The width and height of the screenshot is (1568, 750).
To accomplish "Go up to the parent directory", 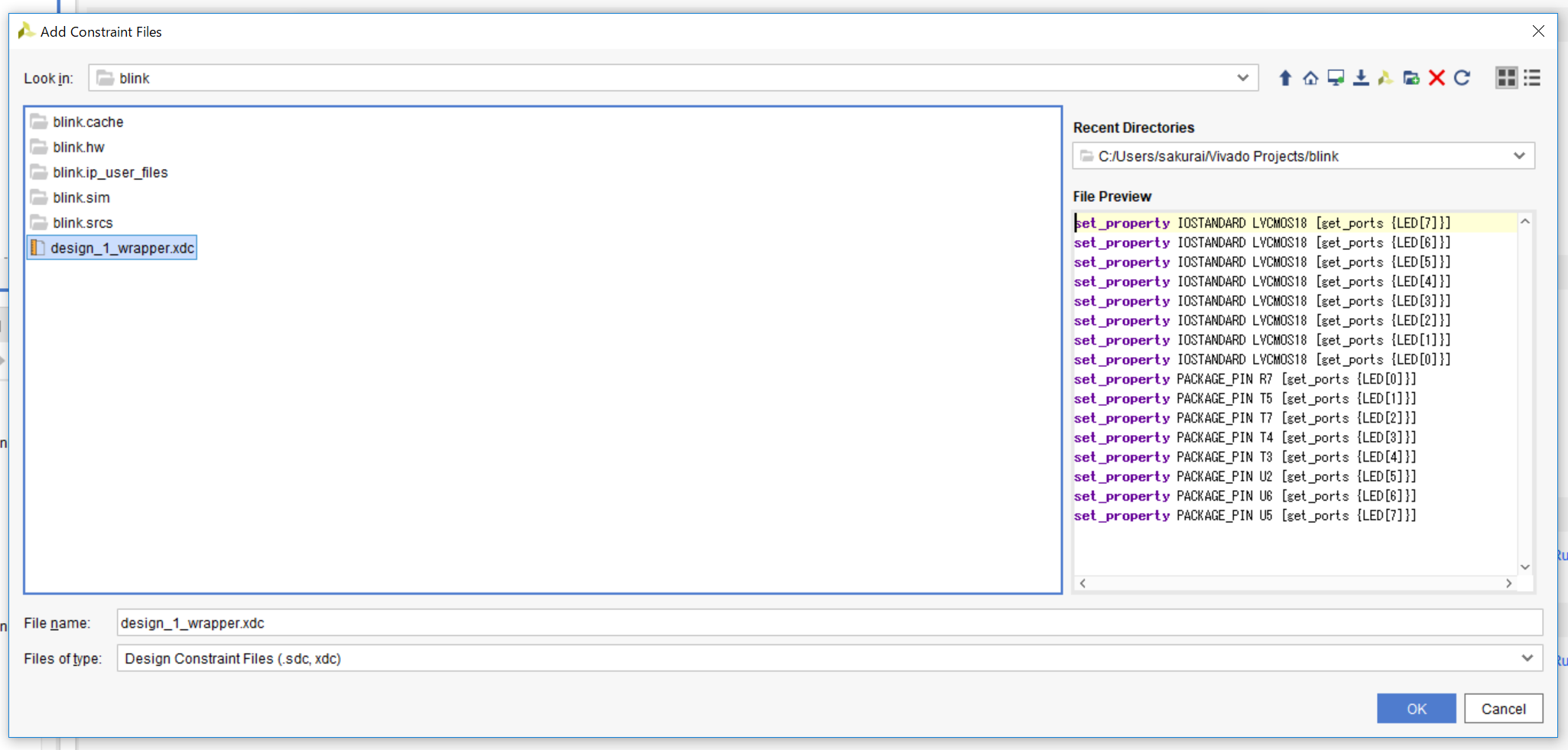I will point(1285,78).
